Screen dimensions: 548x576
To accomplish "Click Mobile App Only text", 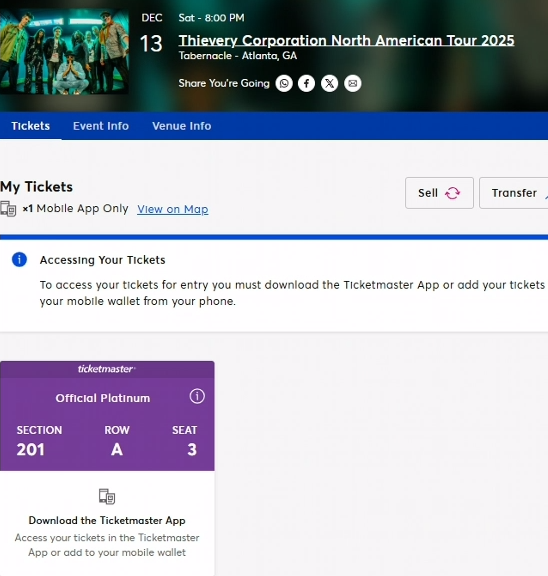I will click(82, 208).
